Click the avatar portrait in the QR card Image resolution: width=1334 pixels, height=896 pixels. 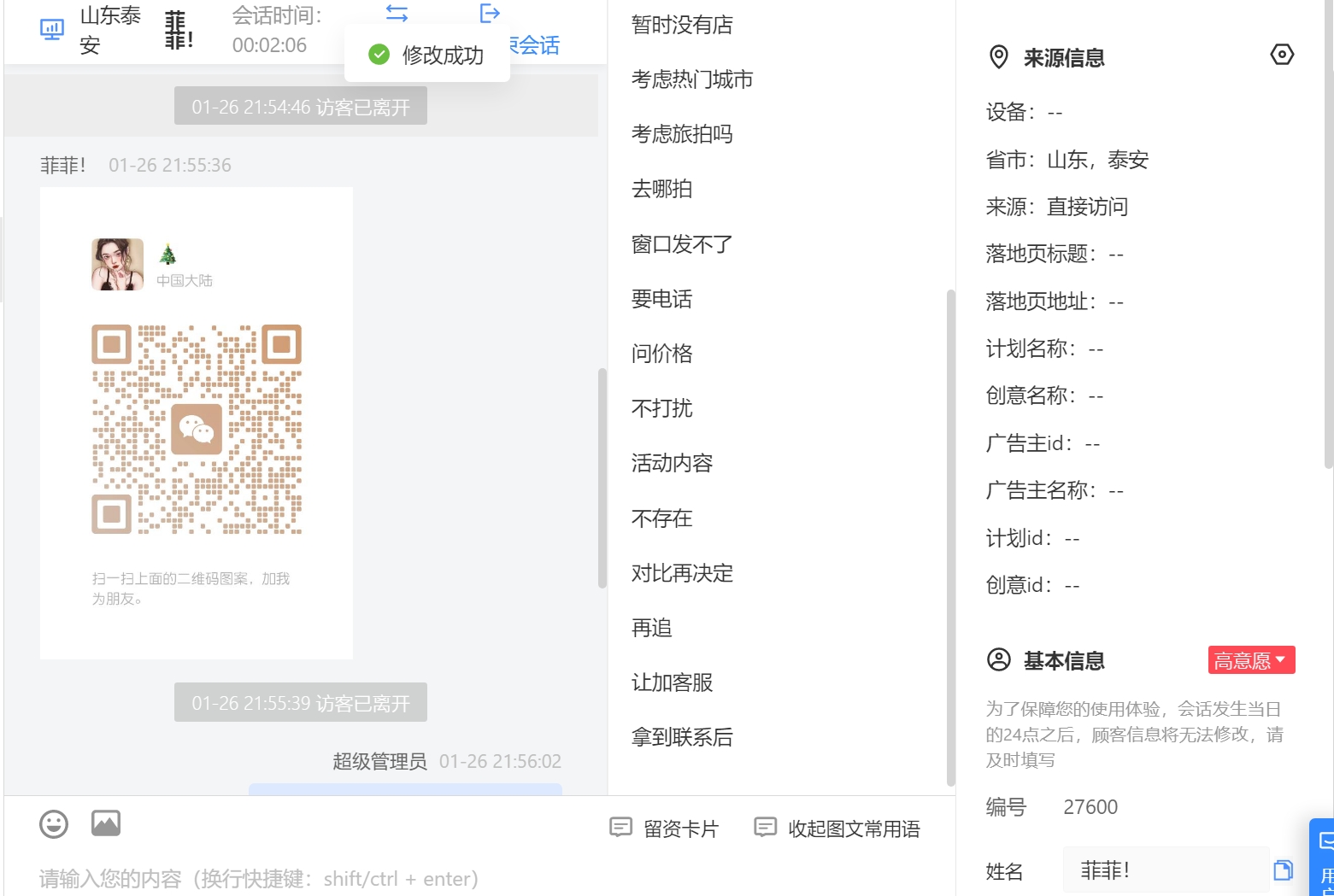(118, 265)
